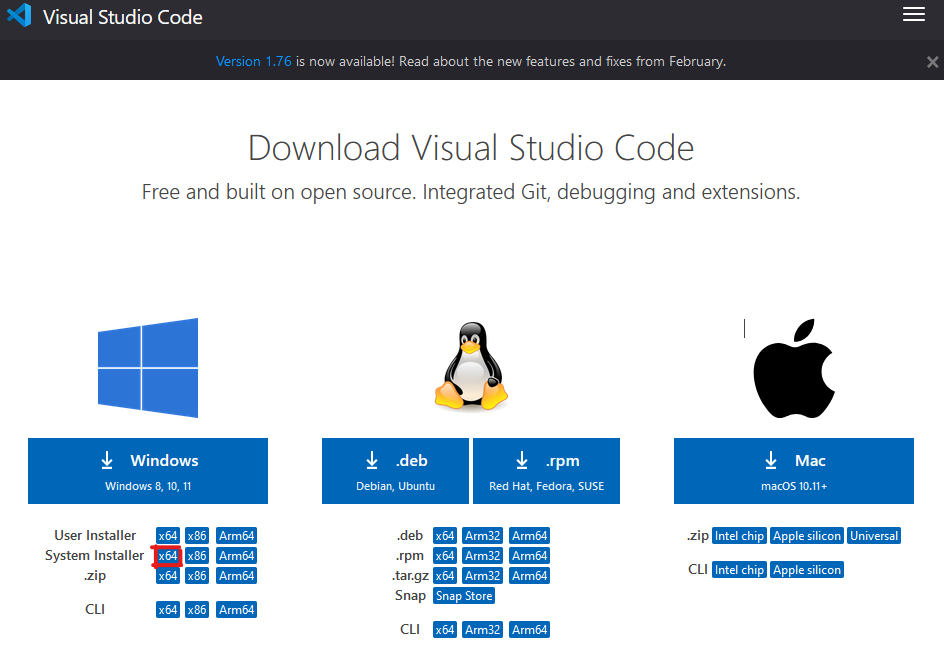Download the Mac build for macOS 10.11+

click(793, 470)
